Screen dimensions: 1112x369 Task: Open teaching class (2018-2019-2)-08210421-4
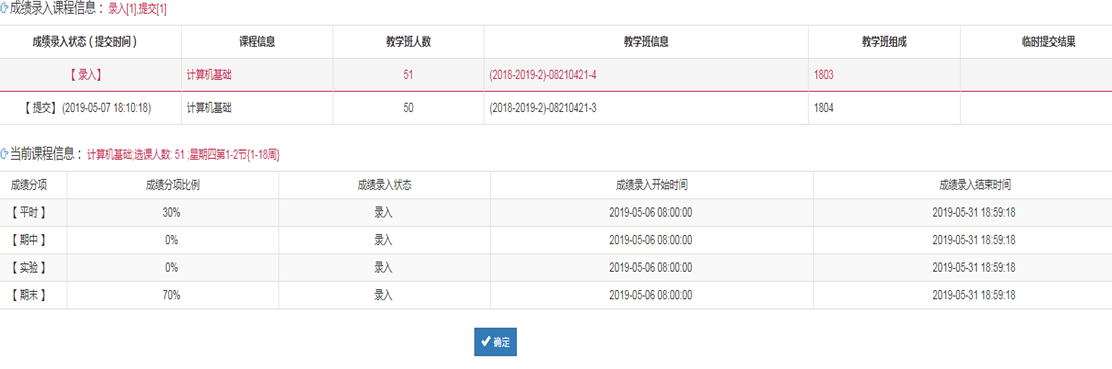[543, 75]
